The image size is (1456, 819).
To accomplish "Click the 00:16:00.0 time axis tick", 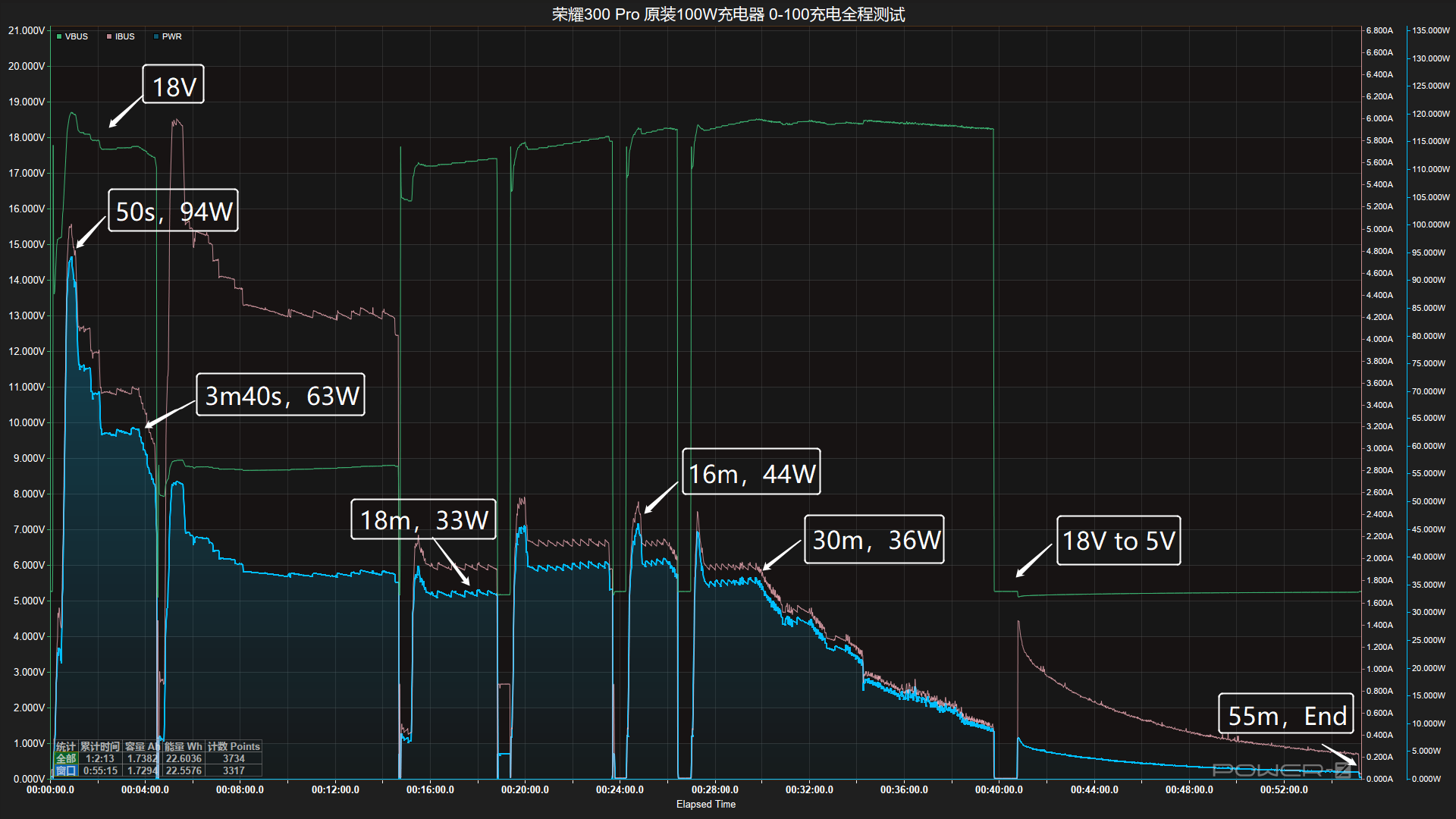I will click(x=430, y=789).
